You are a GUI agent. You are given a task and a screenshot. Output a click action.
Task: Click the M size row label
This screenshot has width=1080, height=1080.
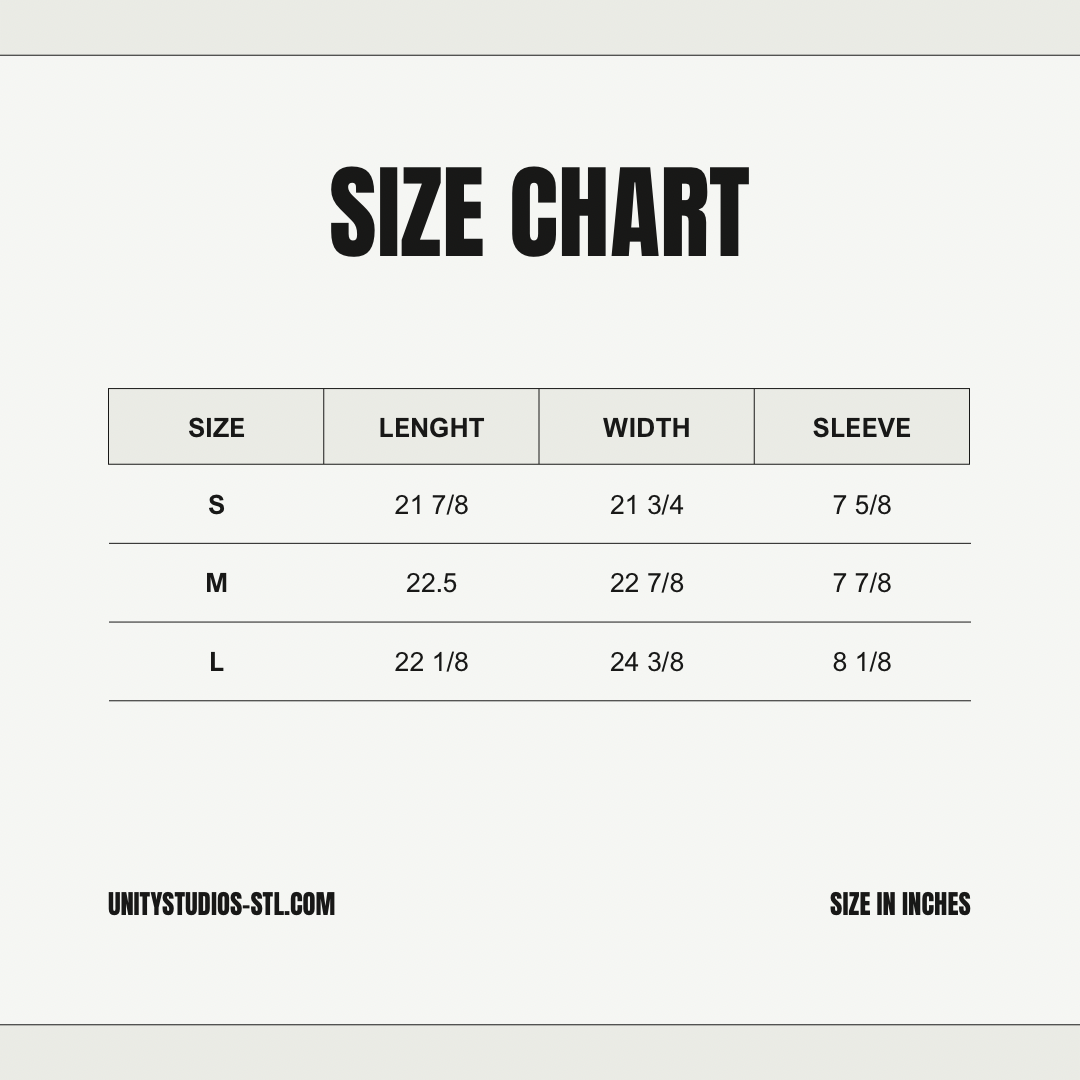(216, 583)
